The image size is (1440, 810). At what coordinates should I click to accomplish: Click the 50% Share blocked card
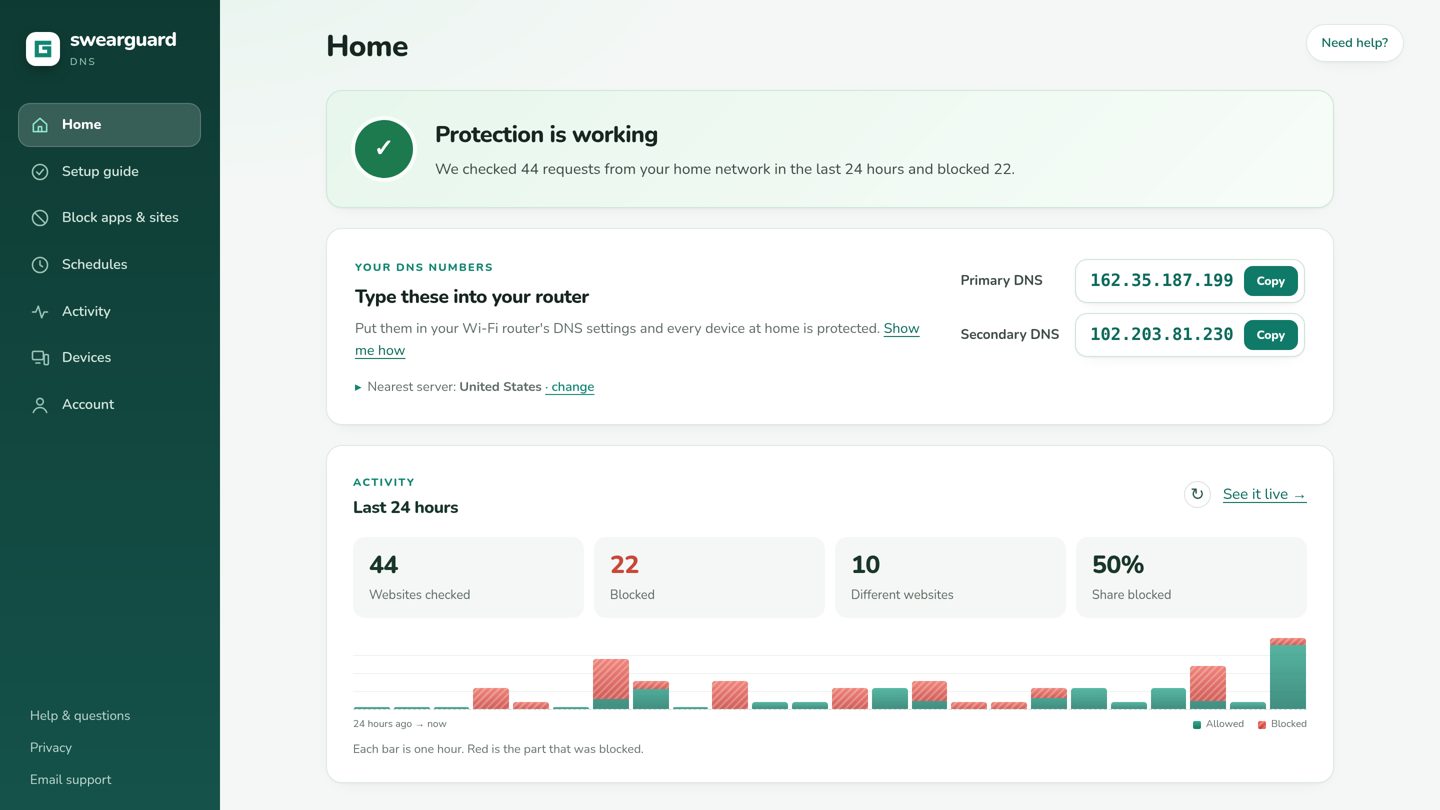1191,577
